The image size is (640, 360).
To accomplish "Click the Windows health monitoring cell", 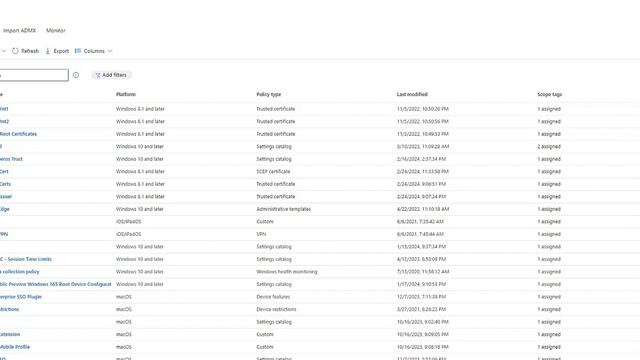I will (x=287, y=272).
